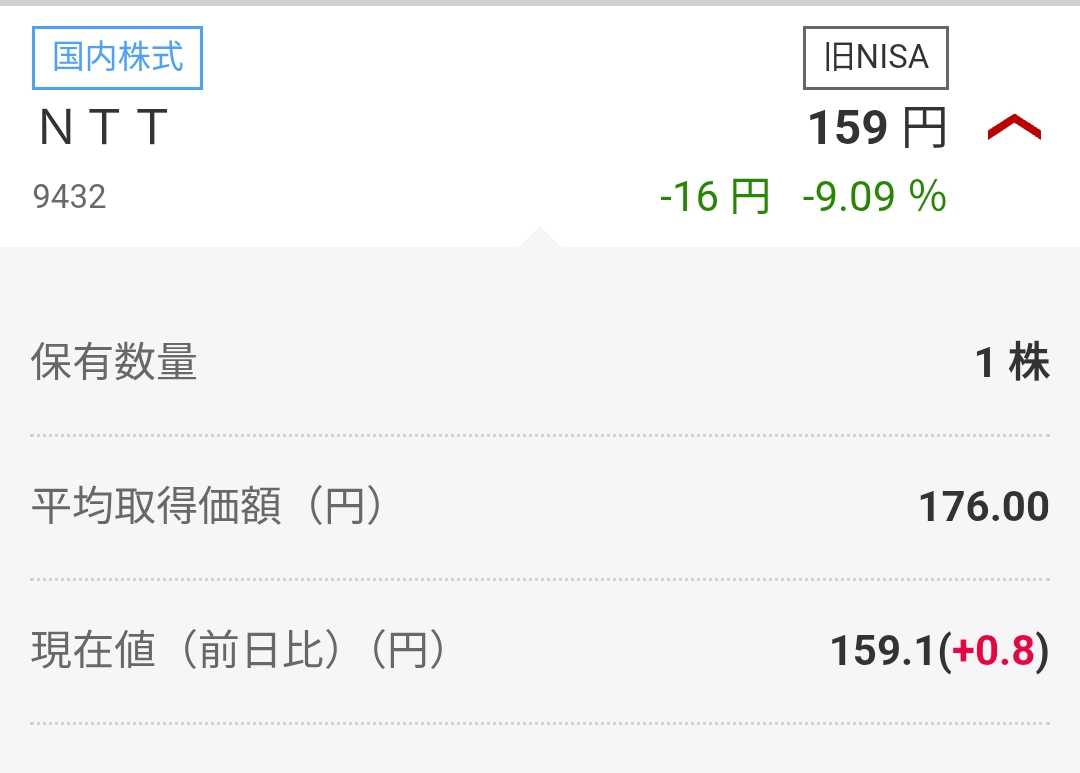1080x773 pixels.
Task: Select the 現在値（前日比）（円） label
Action: pos(238,651)
